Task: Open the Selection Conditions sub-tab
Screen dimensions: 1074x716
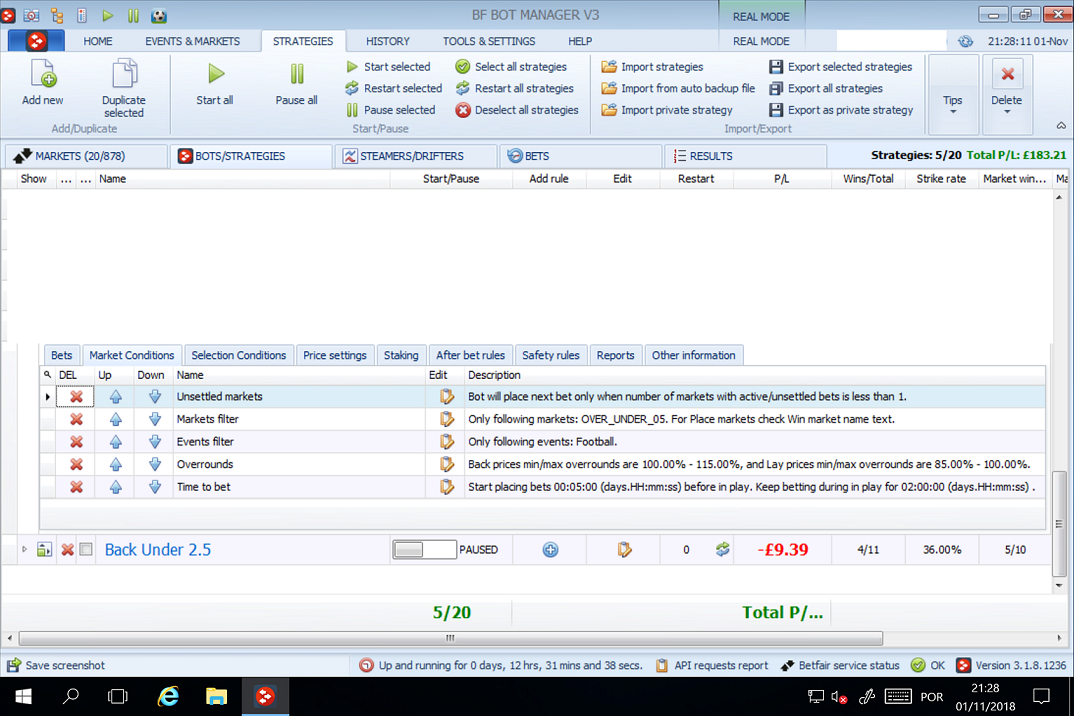Action: coord(238,355)
